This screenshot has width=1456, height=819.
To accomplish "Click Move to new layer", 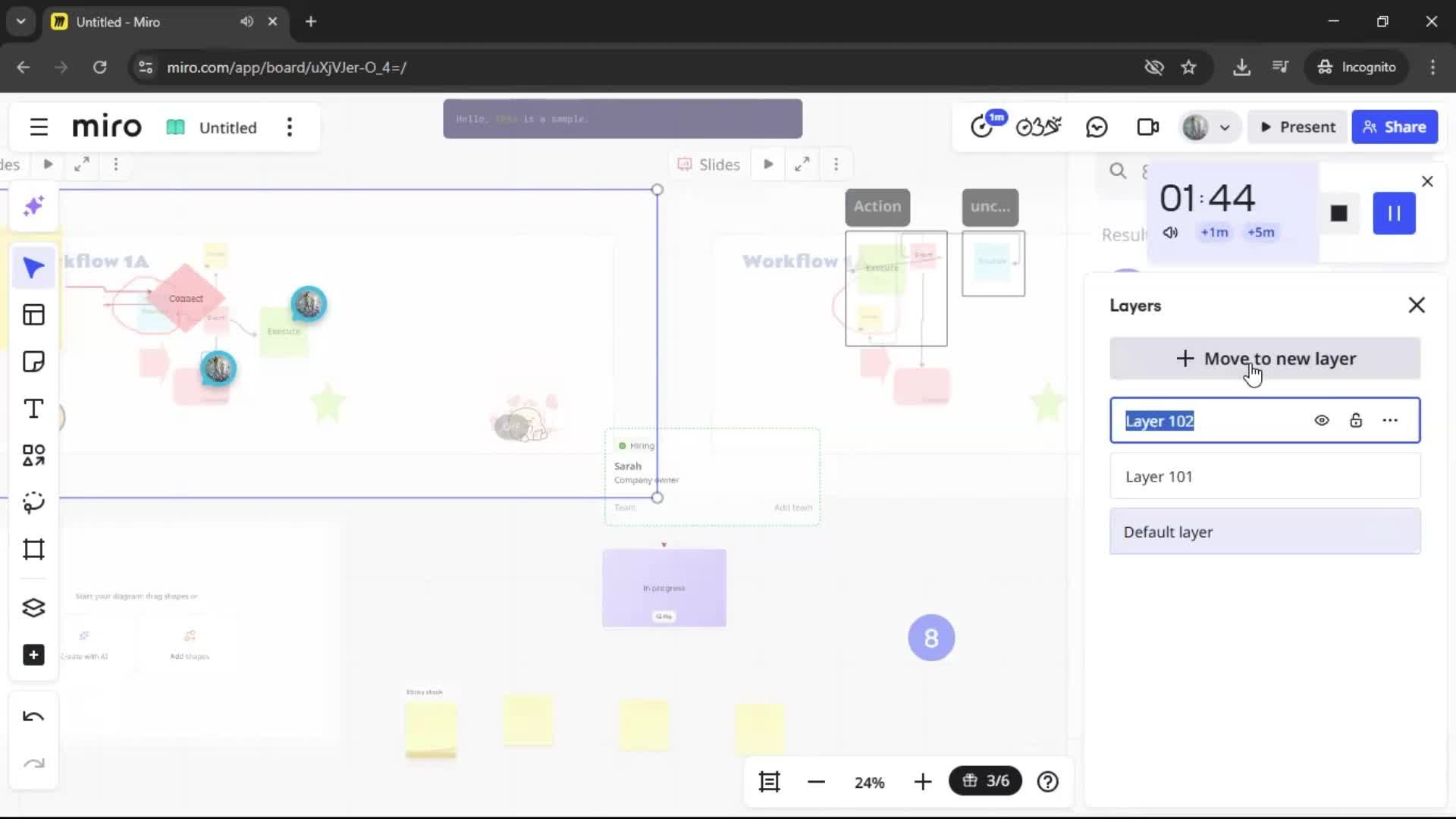I will tap(1265, 359).
